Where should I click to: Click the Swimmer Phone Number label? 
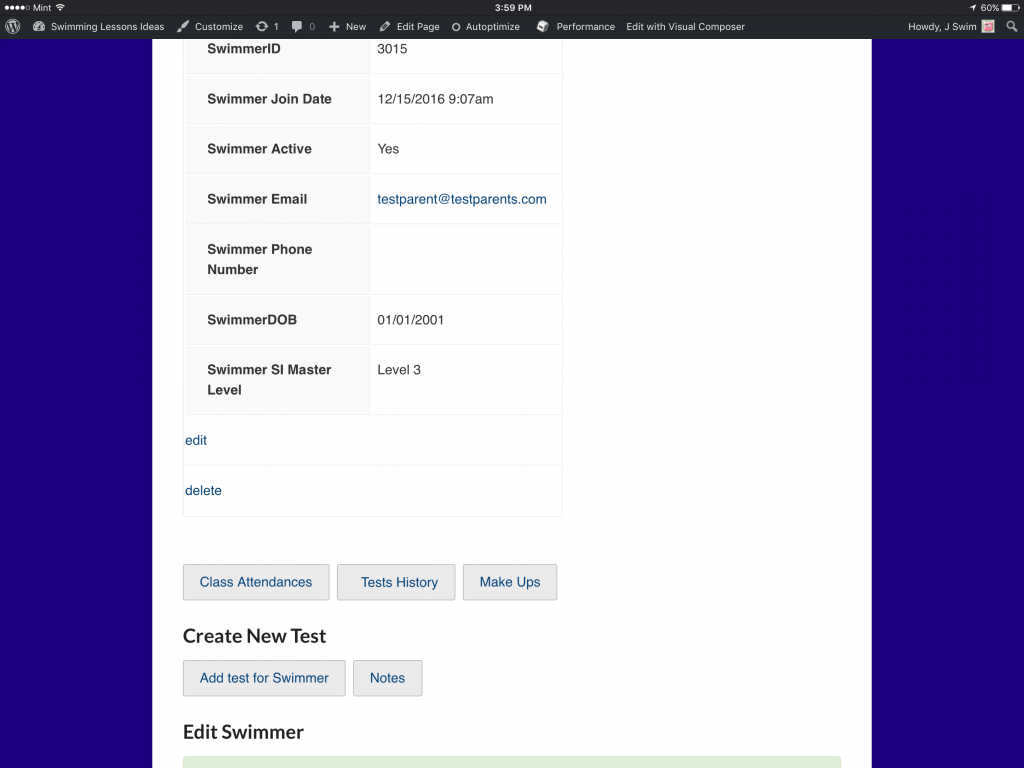pos(259,259)
